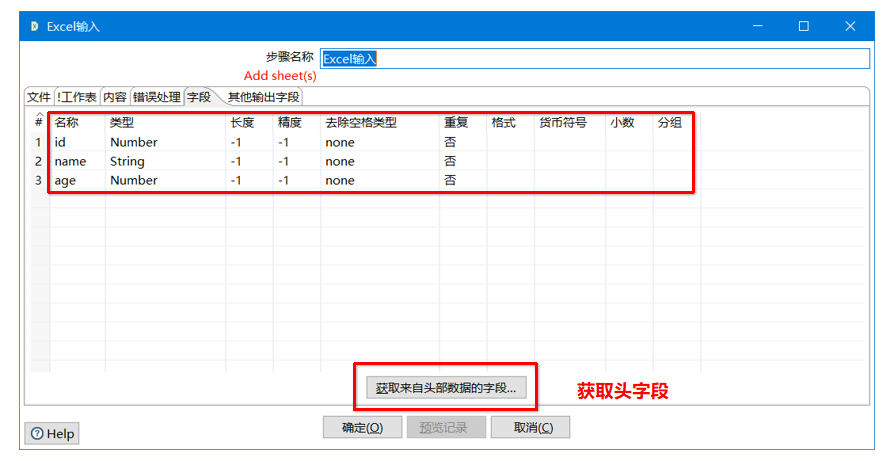
Task: Click the 去除空格类型 column header
Action: [380, 122]
